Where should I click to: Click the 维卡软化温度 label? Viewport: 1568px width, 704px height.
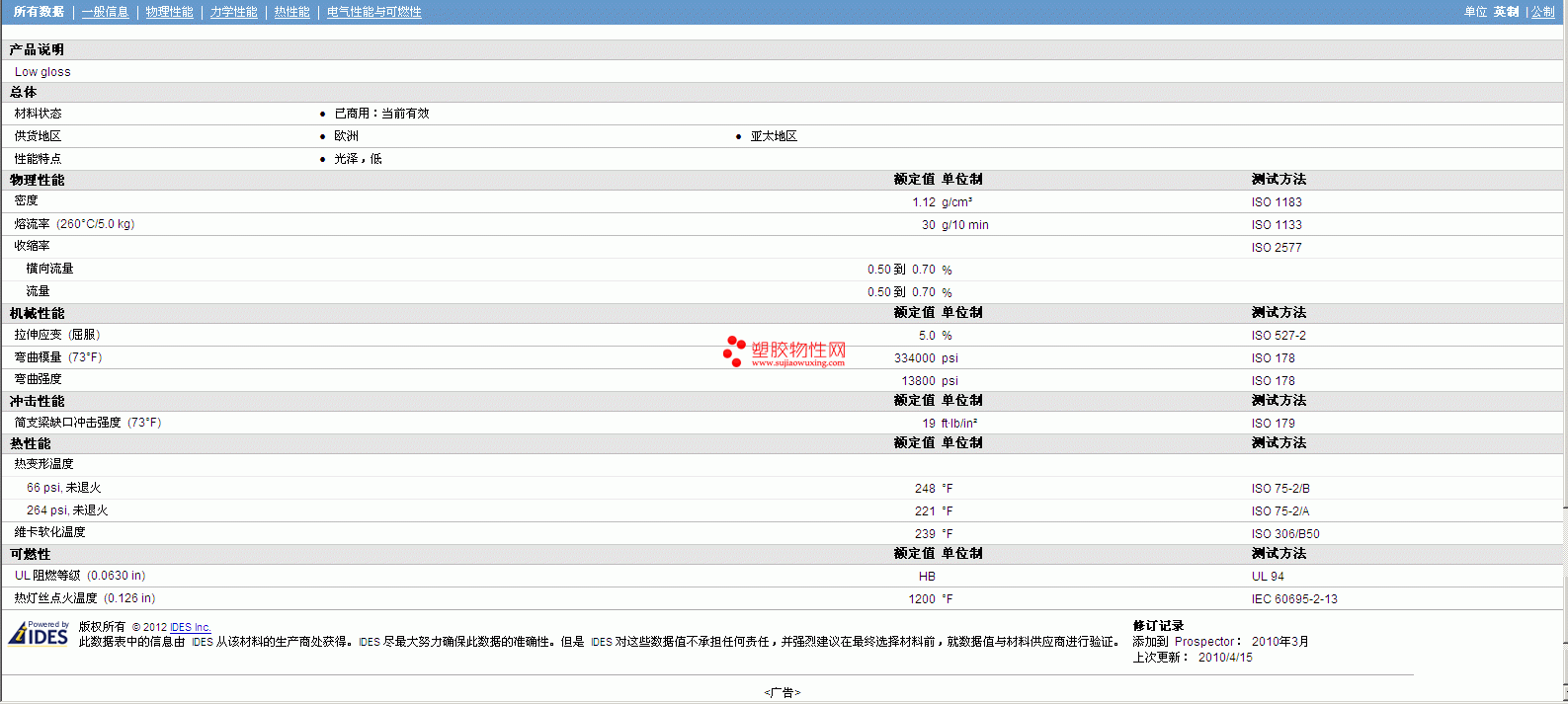[x=49, y=532]
